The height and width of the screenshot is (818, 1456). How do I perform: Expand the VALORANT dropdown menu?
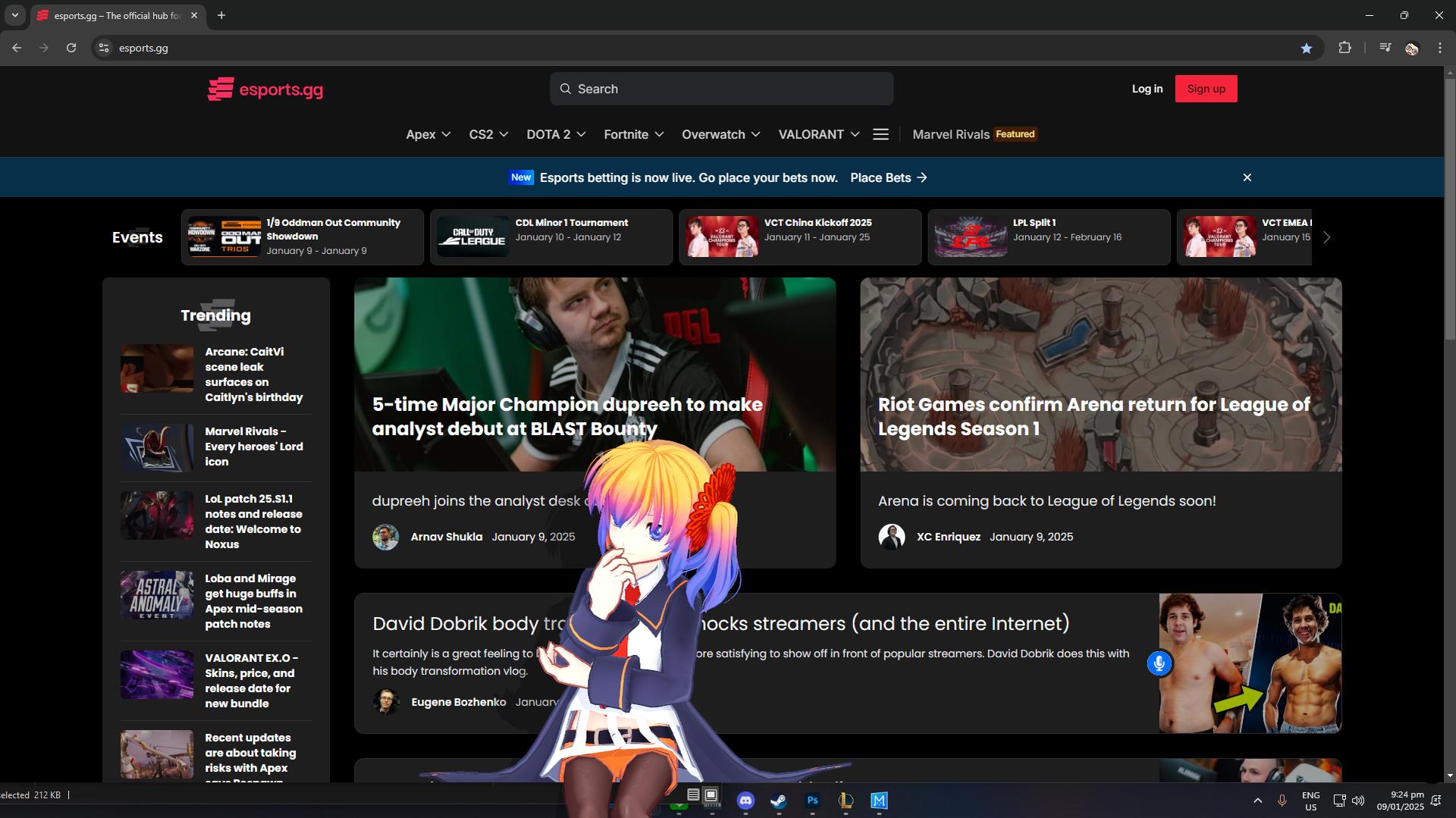tap(818, 134)
